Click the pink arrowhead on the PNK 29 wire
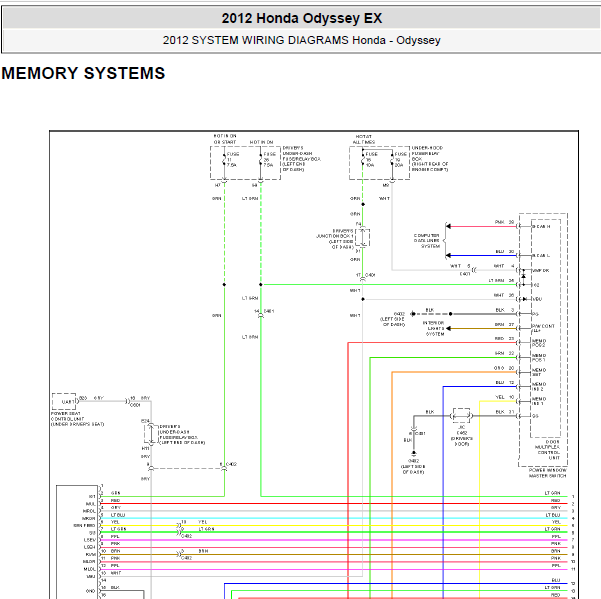The height and width of the screenshot is (599, 601). pos(448,226)
